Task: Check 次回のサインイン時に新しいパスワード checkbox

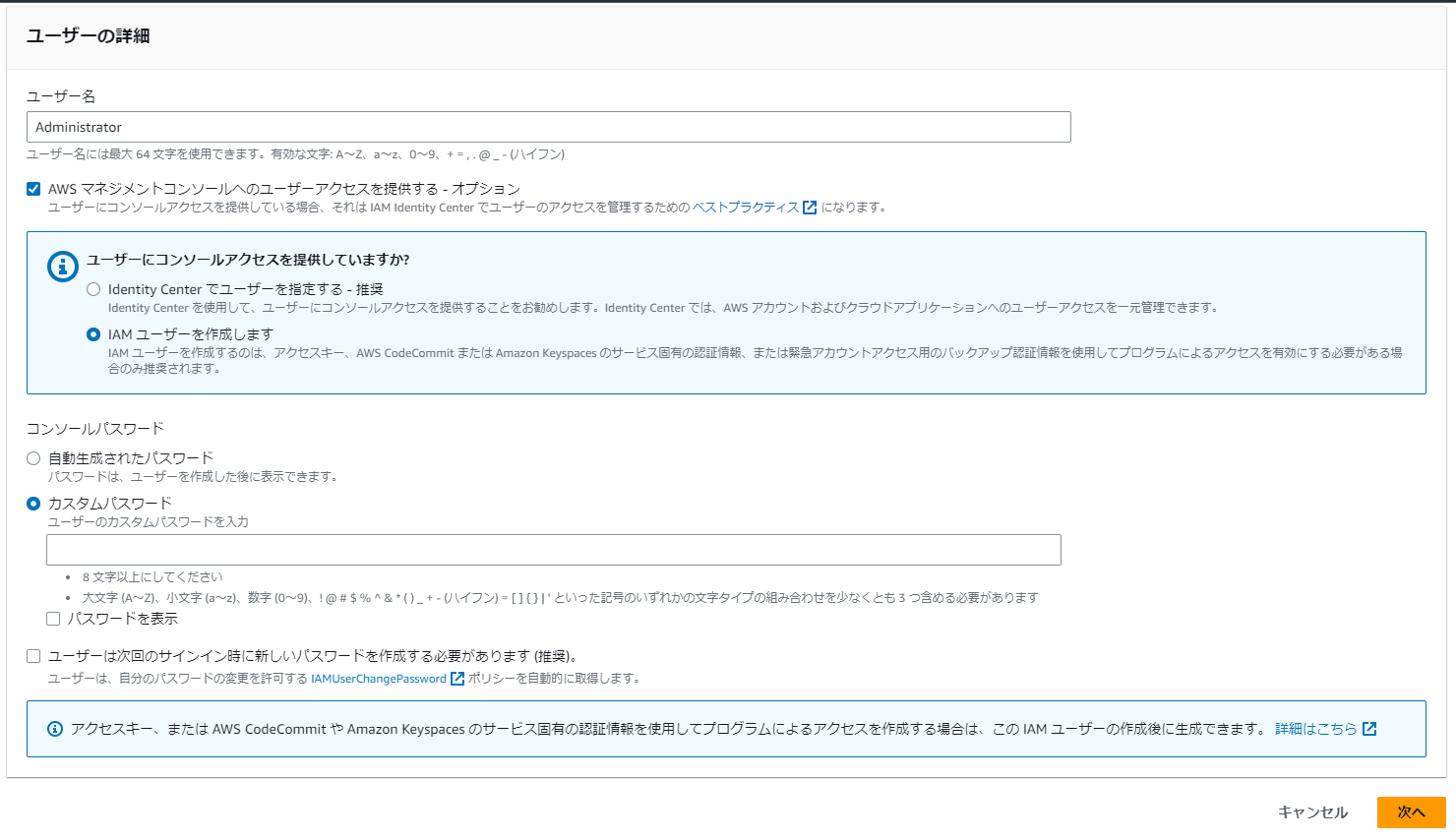Action: click(33, 656)
